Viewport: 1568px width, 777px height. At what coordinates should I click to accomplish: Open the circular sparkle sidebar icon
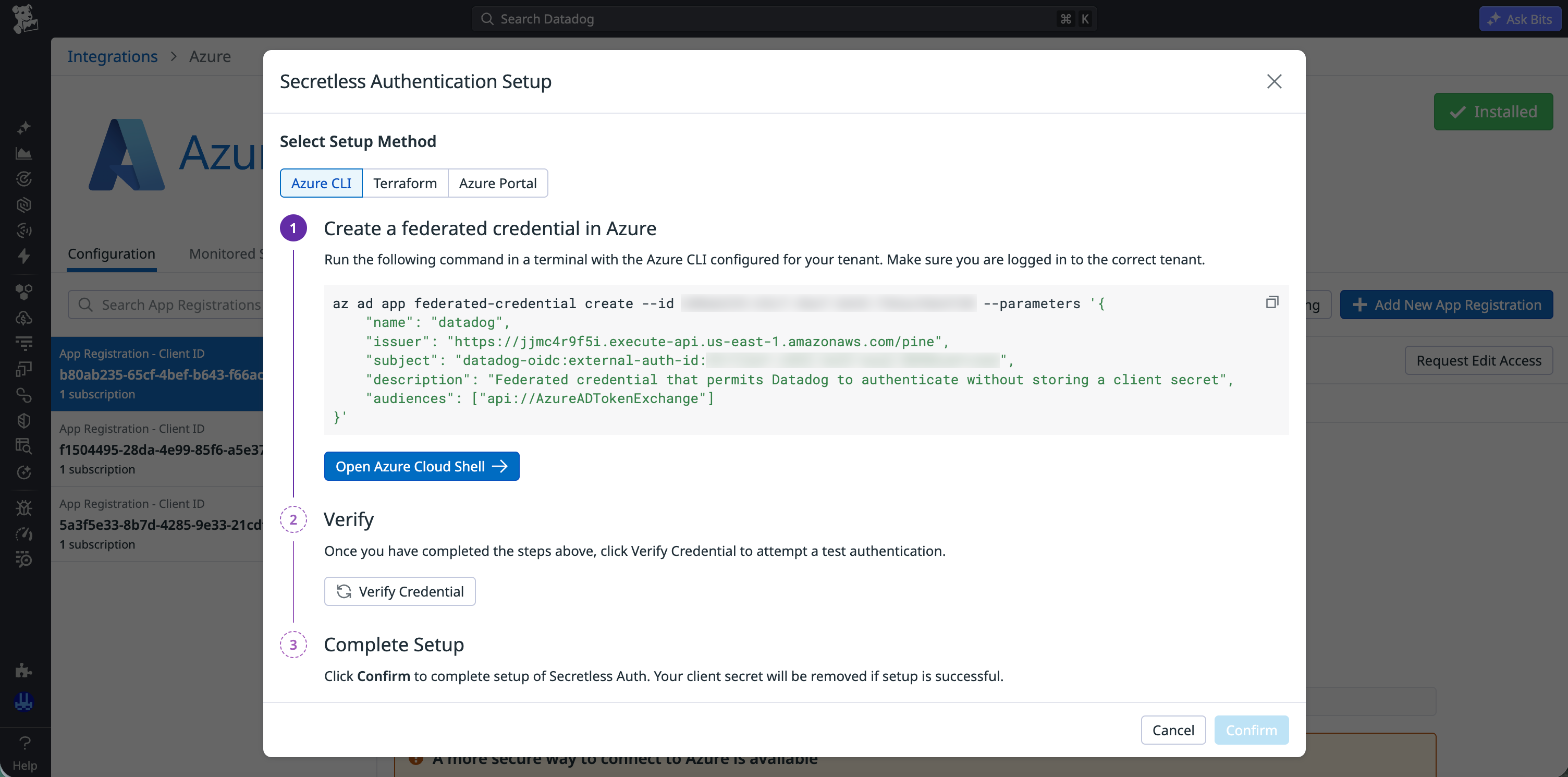click(24, 472)
